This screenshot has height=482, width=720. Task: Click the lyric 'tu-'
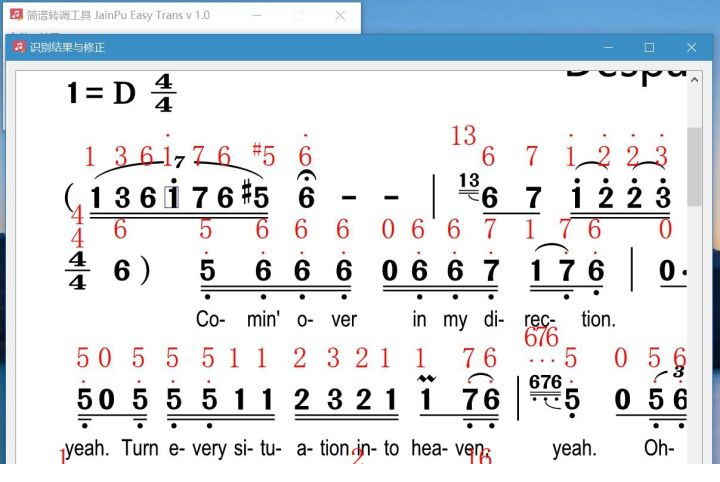[271, 448]
